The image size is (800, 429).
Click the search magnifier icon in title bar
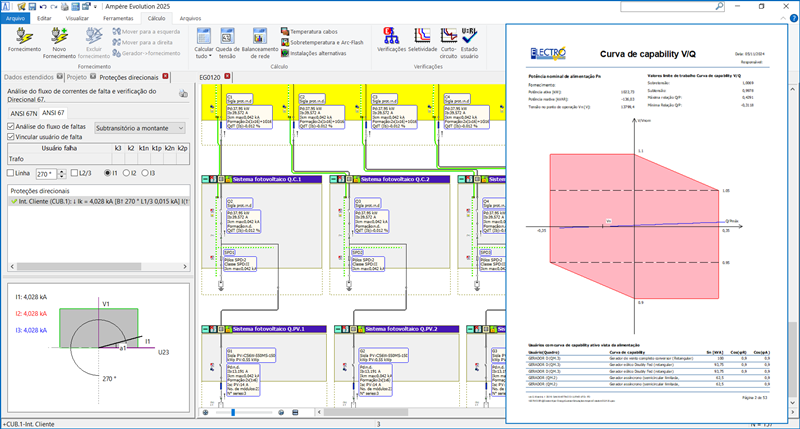719,6
